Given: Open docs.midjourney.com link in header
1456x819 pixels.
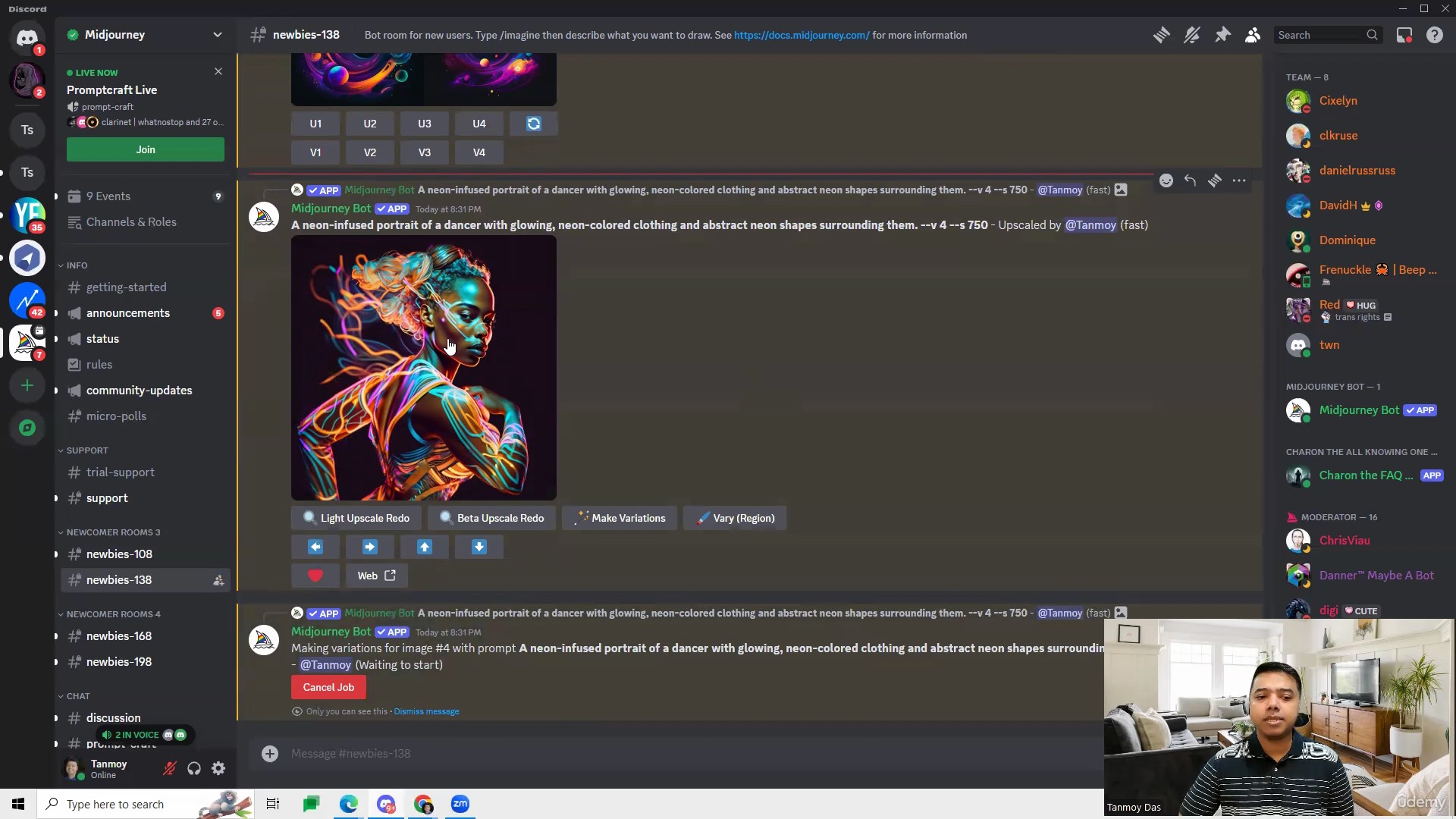Looking at the screenshot, I should pos(802,35).
